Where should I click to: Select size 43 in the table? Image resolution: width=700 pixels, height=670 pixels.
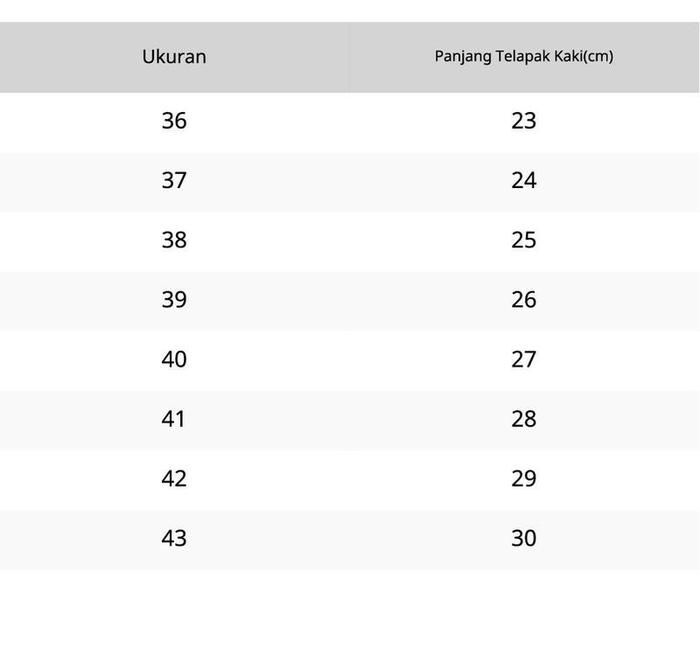174,538
